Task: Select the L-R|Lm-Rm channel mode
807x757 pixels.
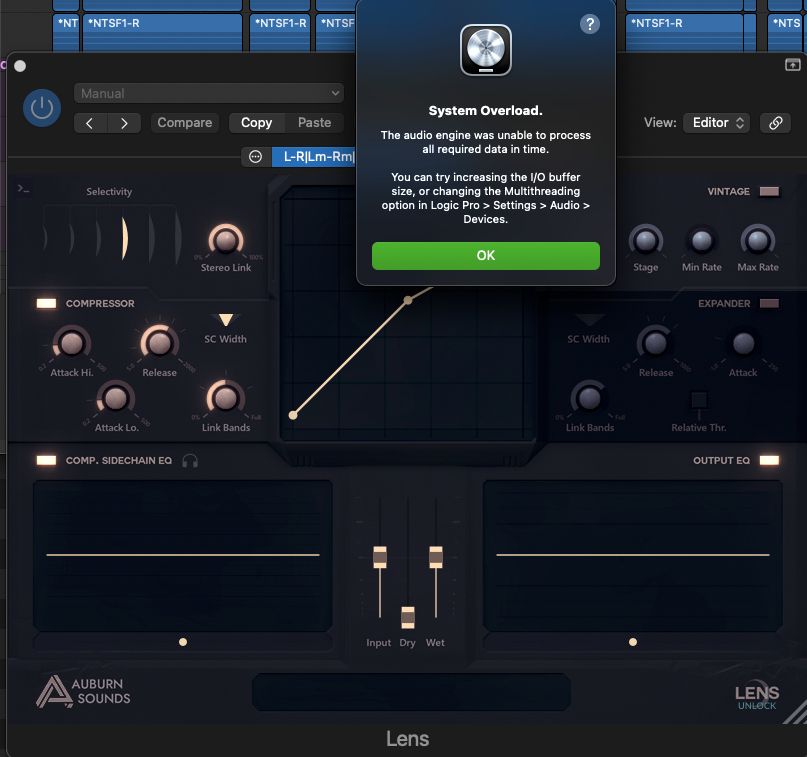Action: pyautogui.click(x=315, y=156)
